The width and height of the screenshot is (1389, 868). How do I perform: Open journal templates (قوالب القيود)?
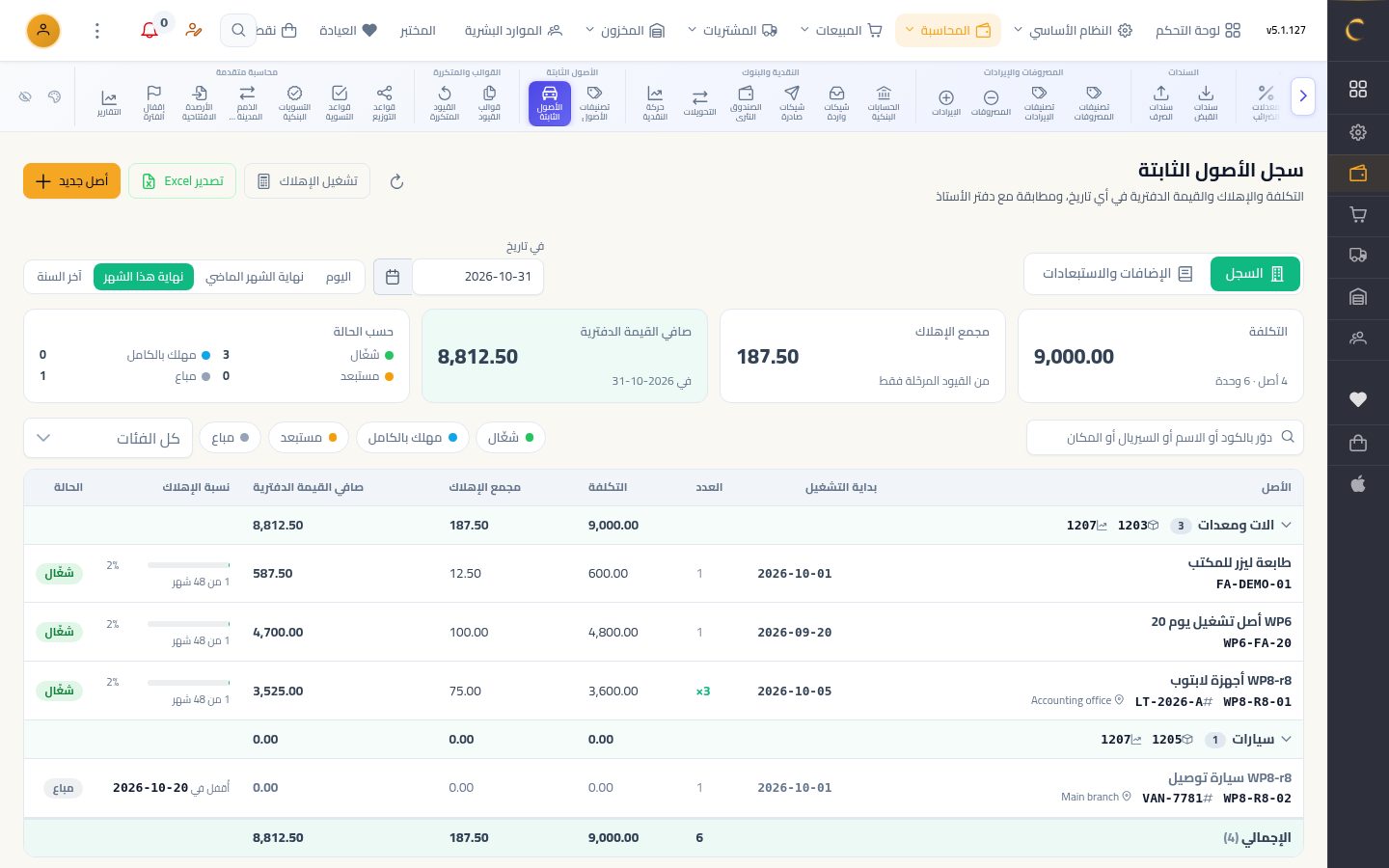(x=489, y=103)
